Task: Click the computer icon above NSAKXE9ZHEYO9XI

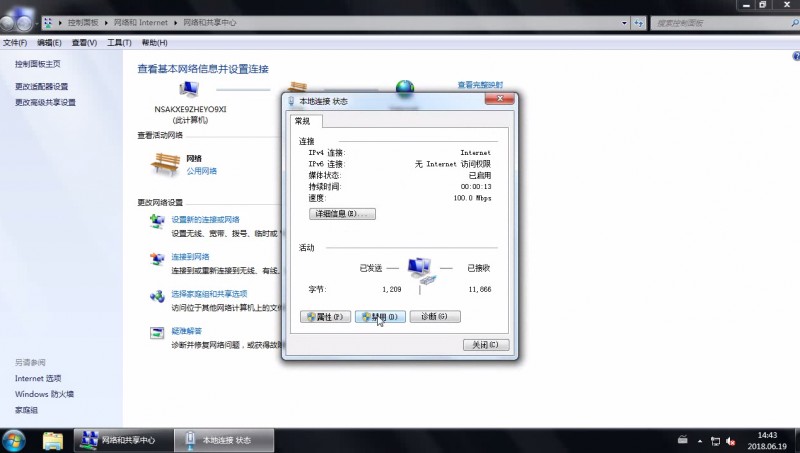Action: 189,89
